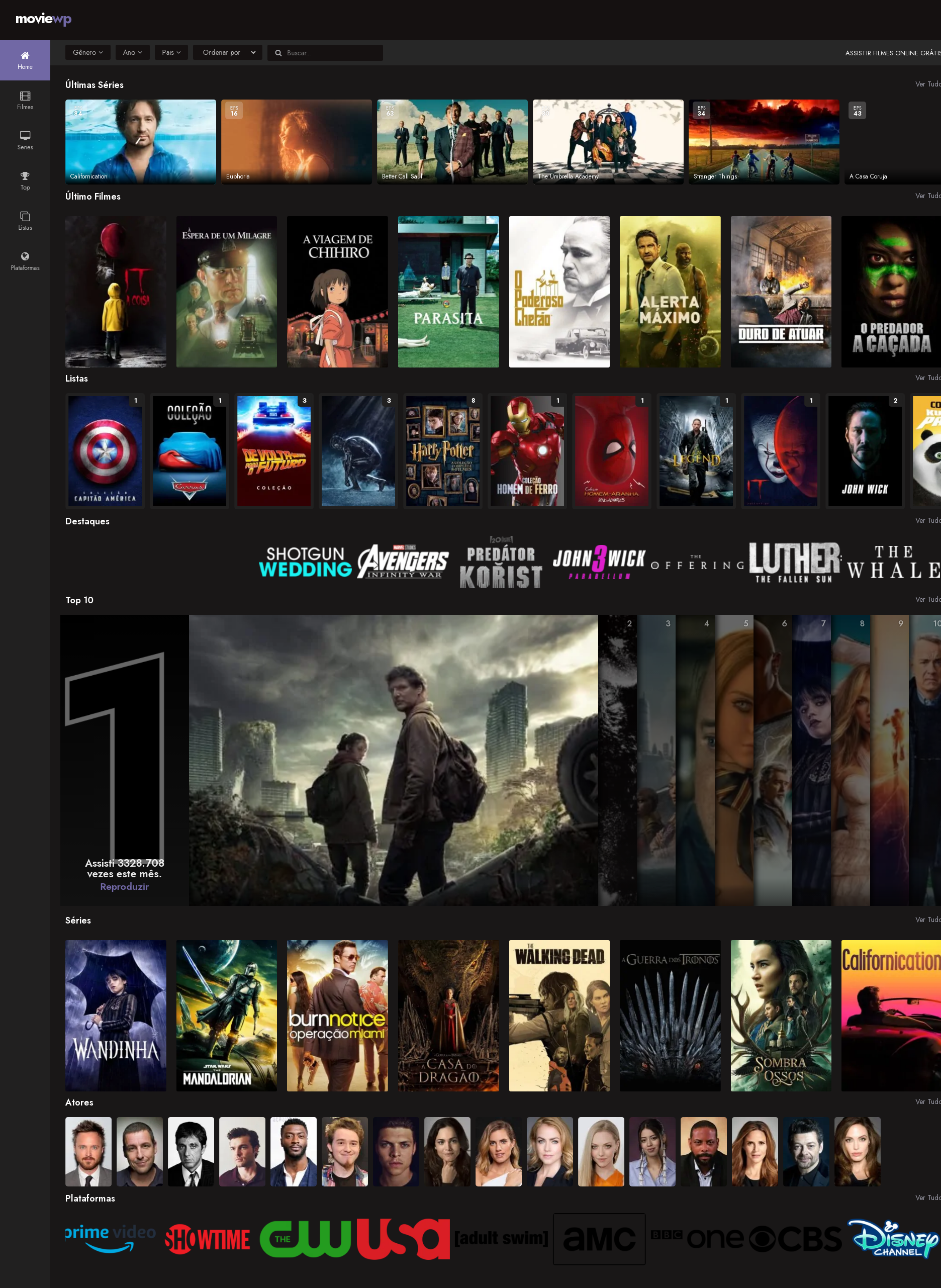Click the John Wick 3 logo
Screen dimensions: 941x1288
coord(599,562)
